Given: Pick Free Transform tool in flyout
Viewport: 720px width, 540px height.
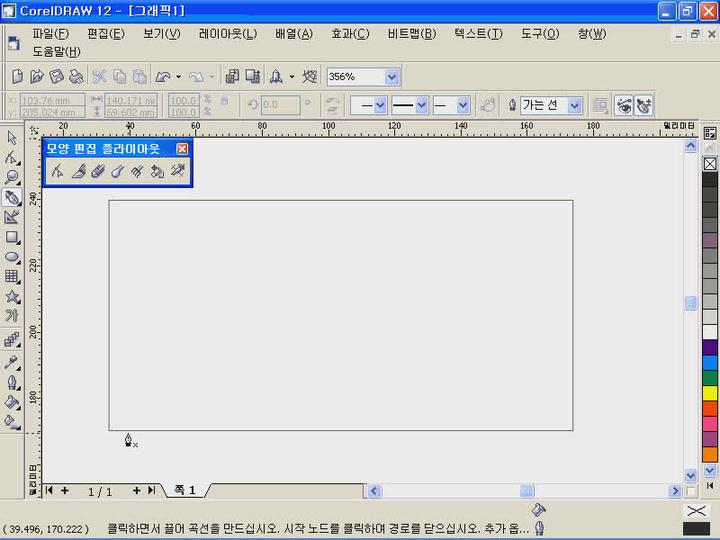Looking at the screenshot, I should tap(157, 171).
